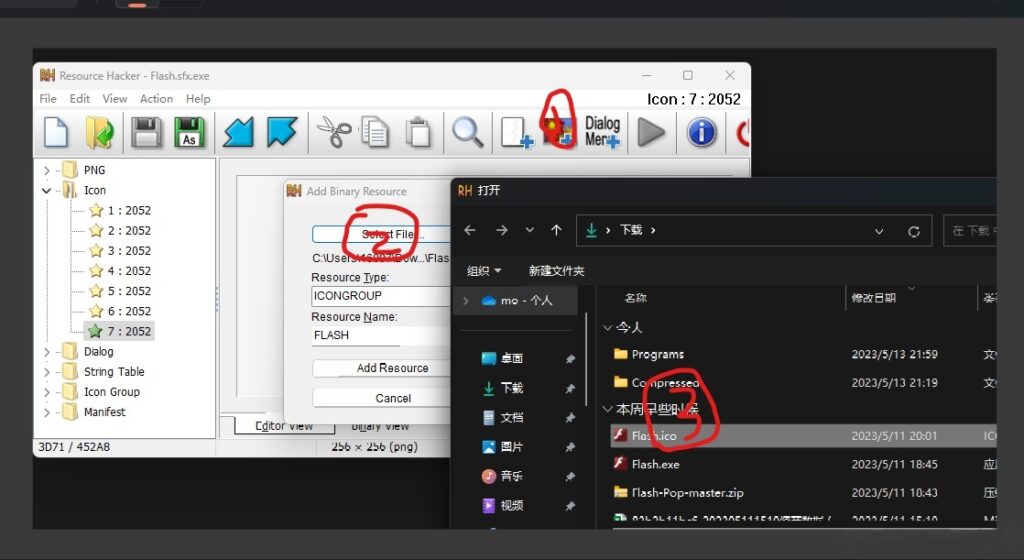Go forward in the Open file dialog
Image resolution: width=1024 pixels, height=560 pixels.
pos(501,230)
